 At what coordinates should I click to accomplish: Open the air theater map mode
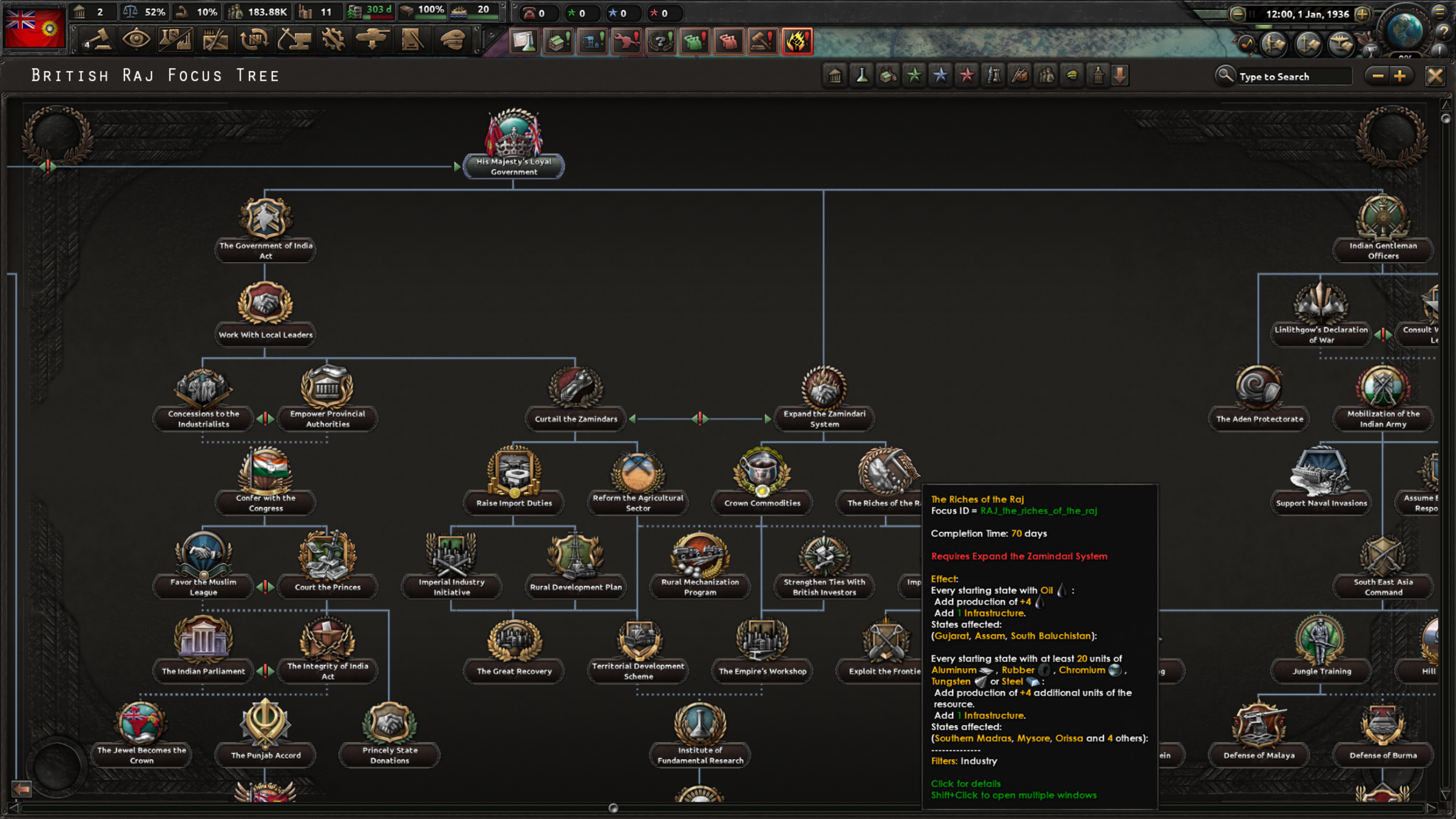(x=1341, y=43)
